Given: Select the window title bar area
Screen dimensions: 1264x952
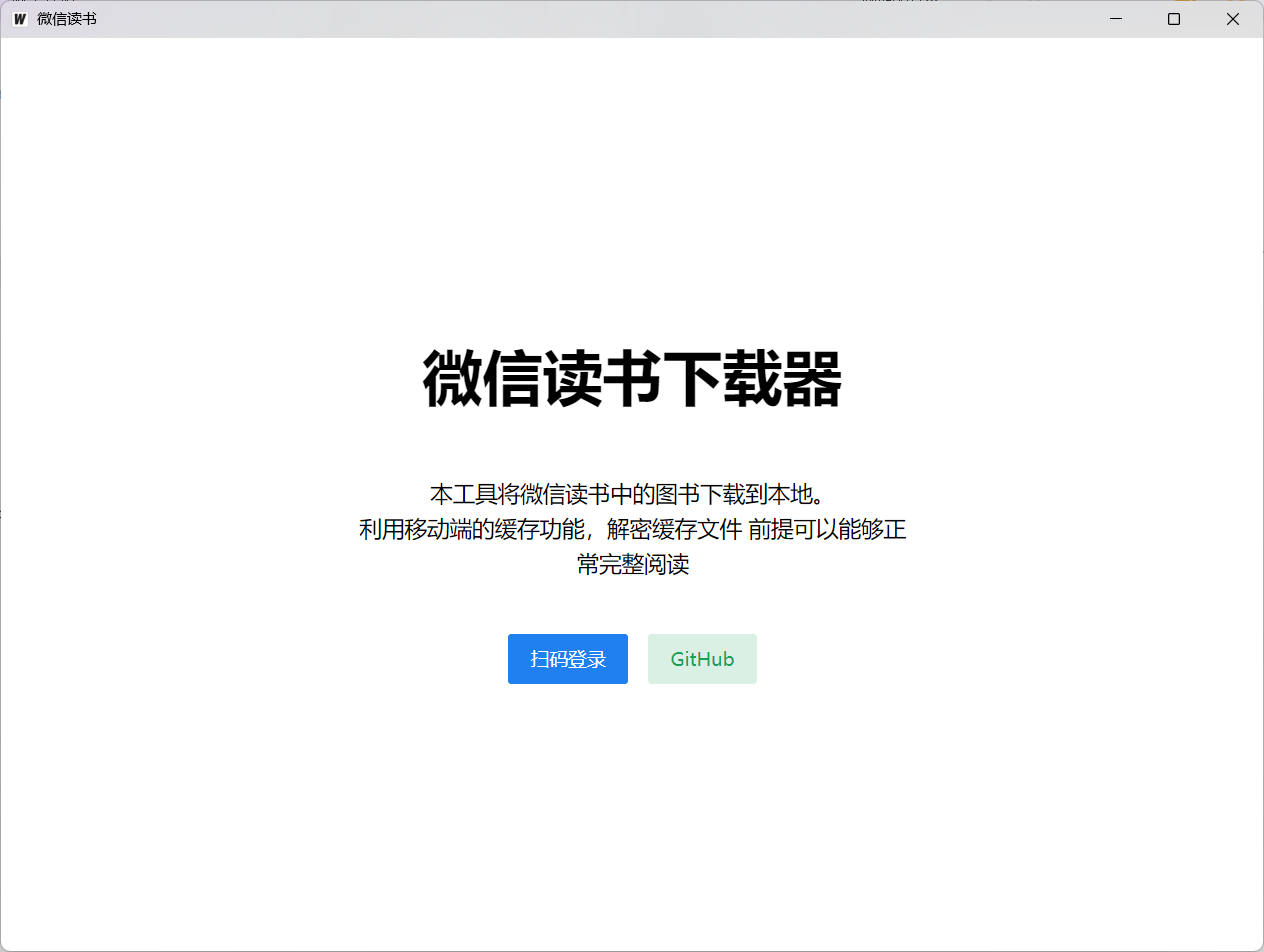Looking at the screenshot, I should 600,18.
